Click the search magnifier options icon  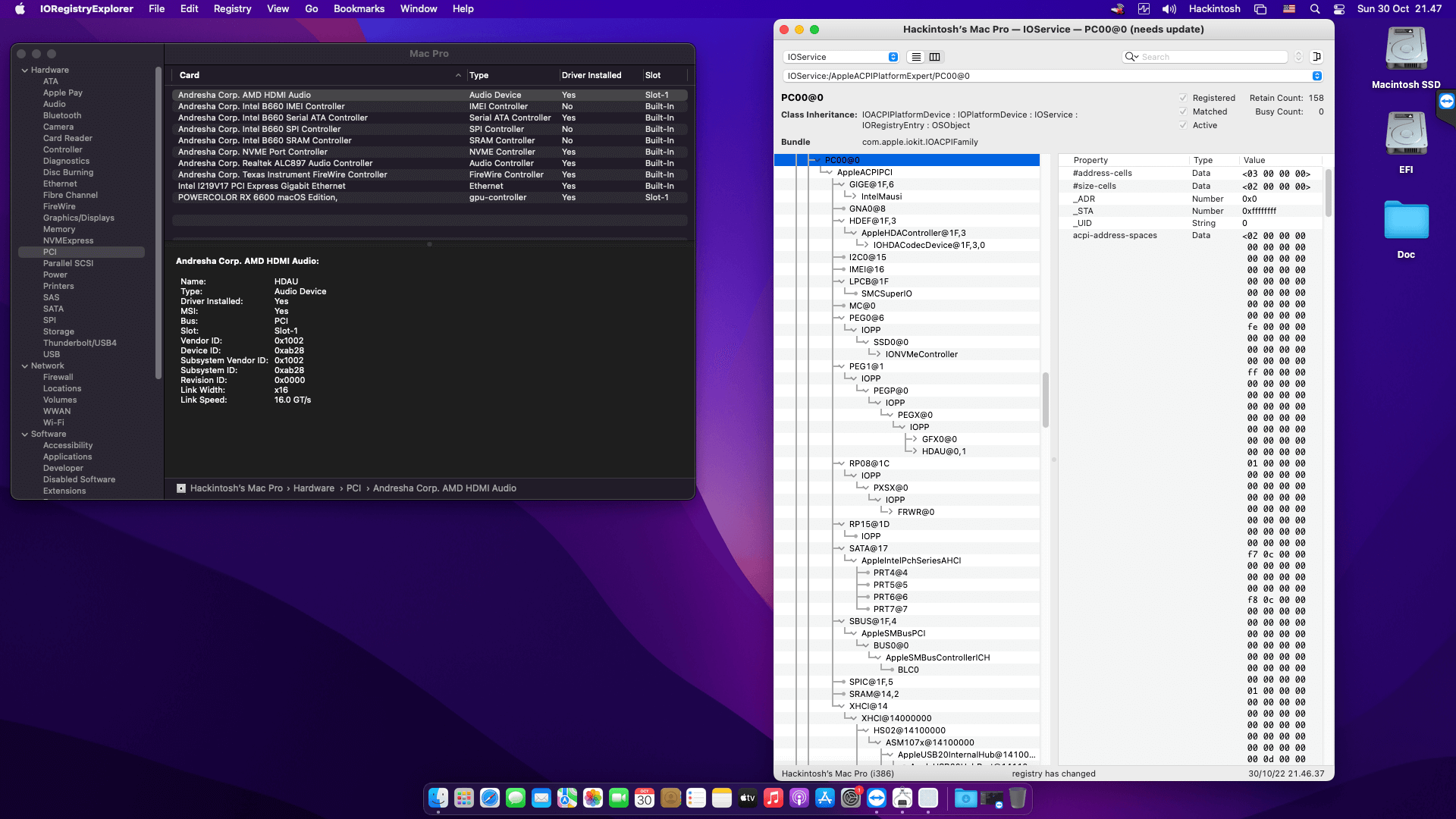[x=1131, y=57]
